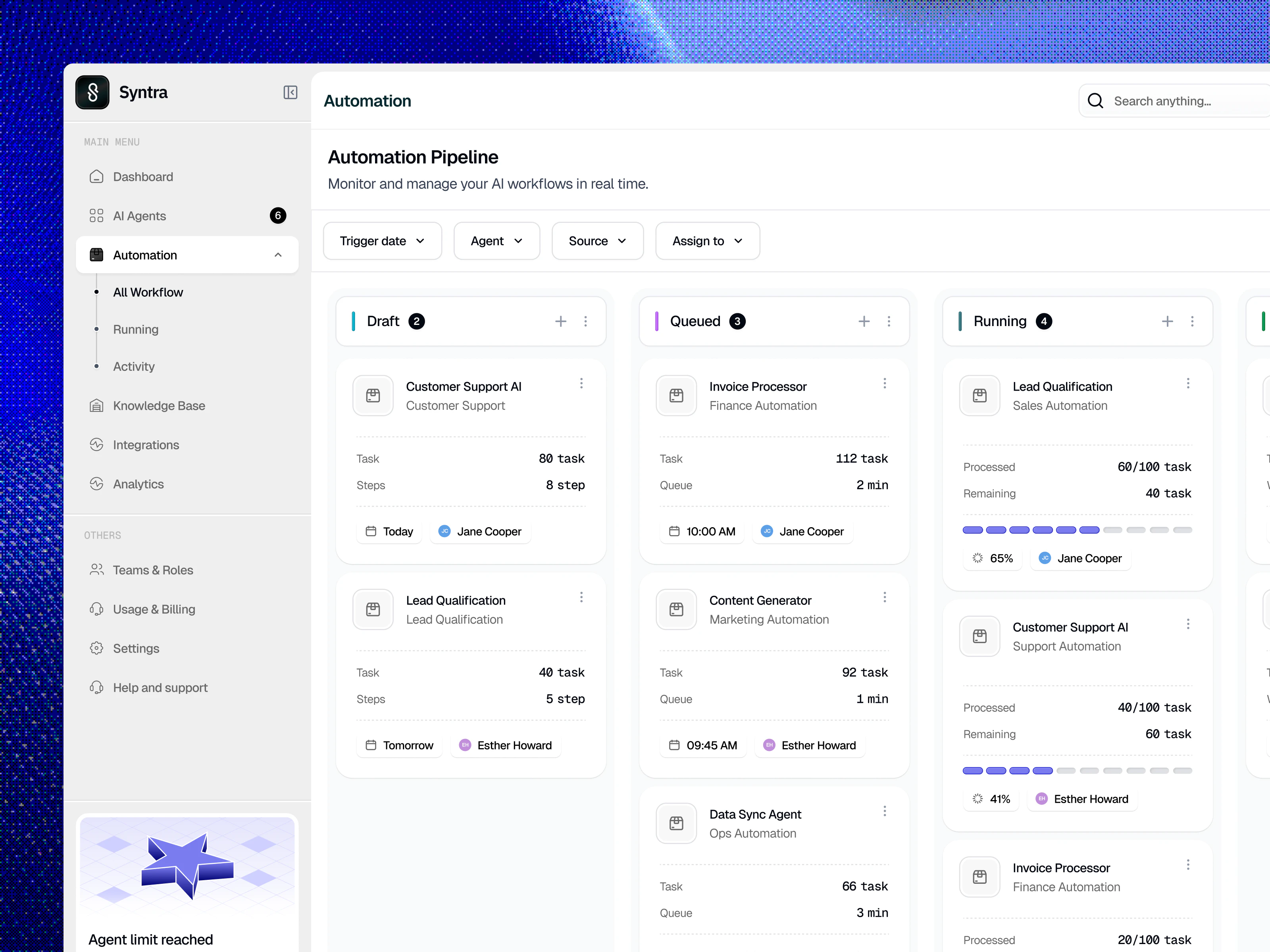Open Draft column options menu

(586, 321)
